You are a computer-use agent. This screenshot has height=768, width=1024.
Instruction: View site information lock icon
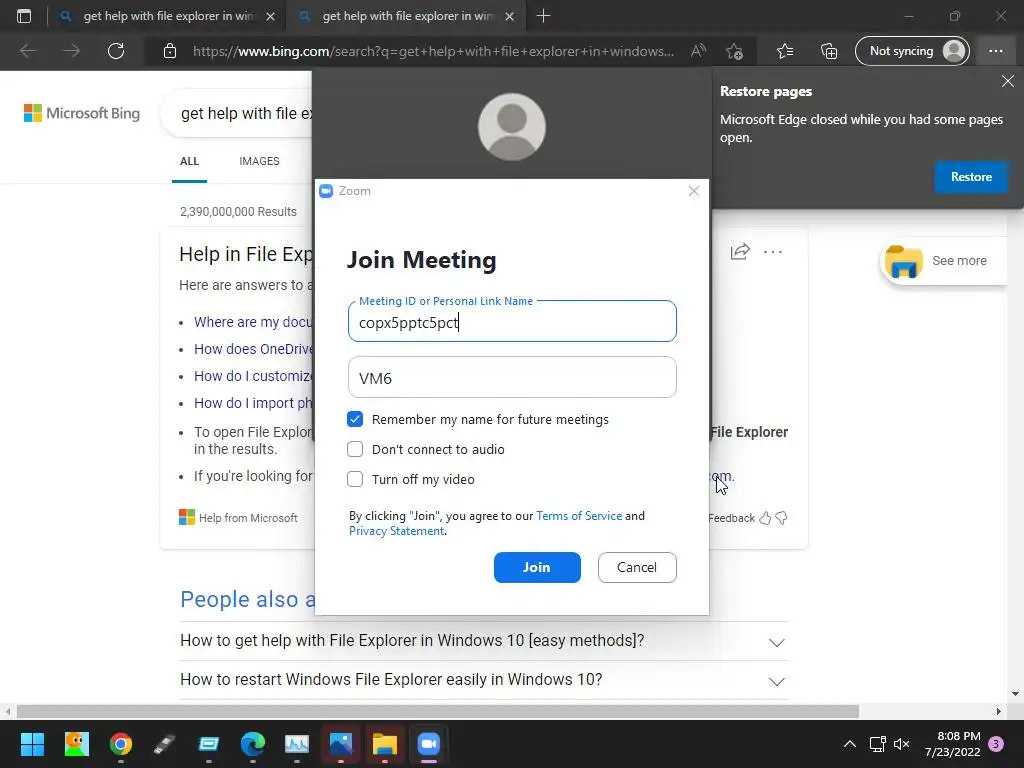click(x=170, y=51)
